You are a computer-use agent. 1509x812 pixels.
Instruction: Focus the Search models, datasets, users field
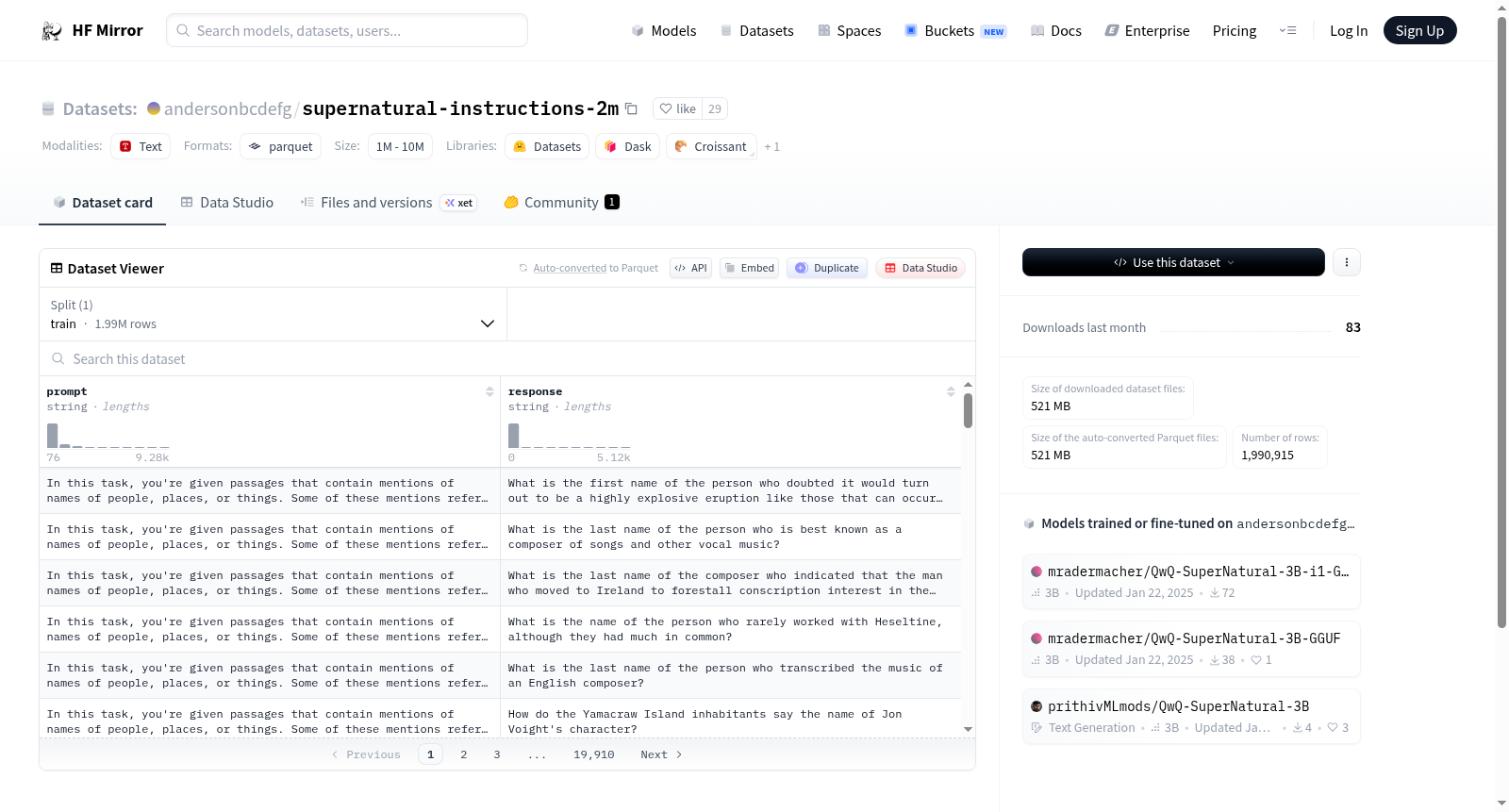pyautogui.click(x=347, y=30)
